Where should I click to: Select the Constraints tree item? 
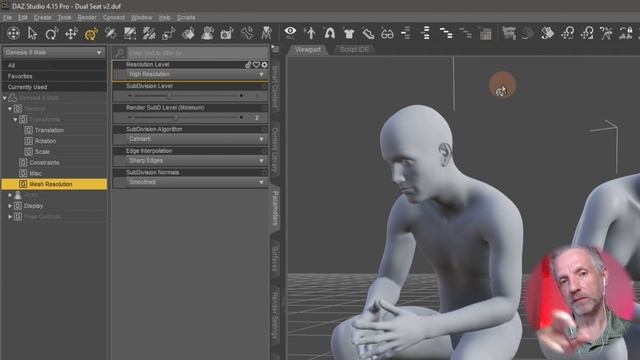(x=44, y=162)
